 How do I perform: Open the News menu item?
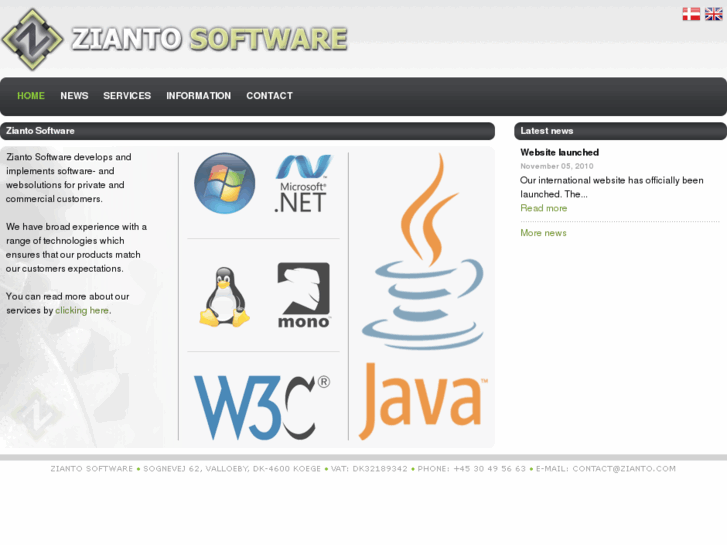74,96
